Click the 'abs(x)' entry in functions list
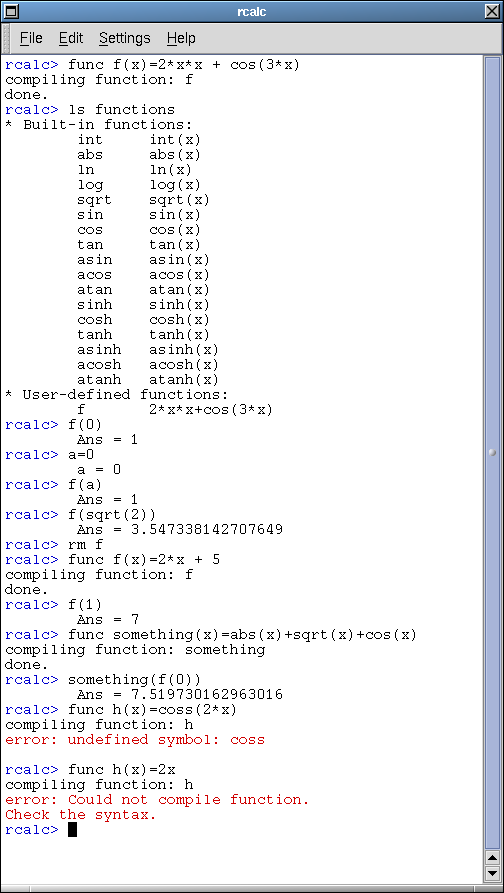Screen dimensions: 504x893 pos(175,154)
